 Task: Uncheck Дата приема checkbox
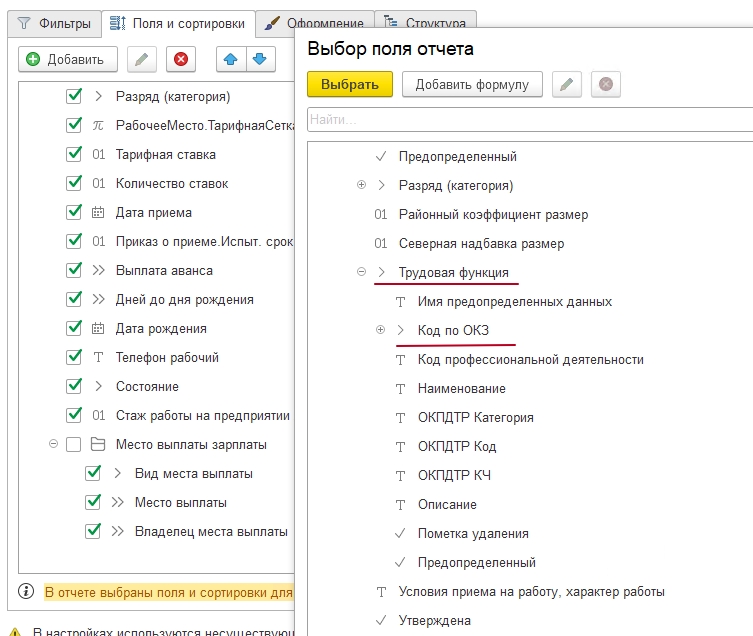click(x=73, y=212)
